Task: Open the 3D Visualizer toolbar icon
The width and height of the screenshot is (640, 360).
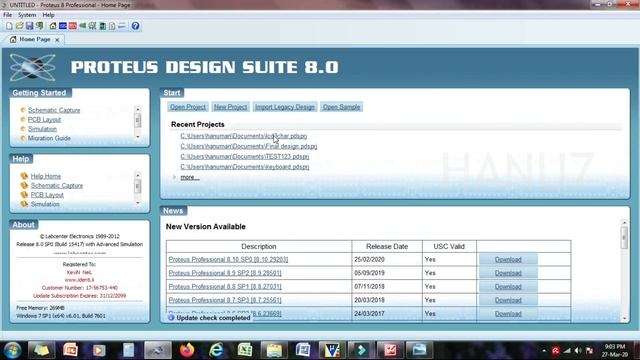Action: click(83, 26)
